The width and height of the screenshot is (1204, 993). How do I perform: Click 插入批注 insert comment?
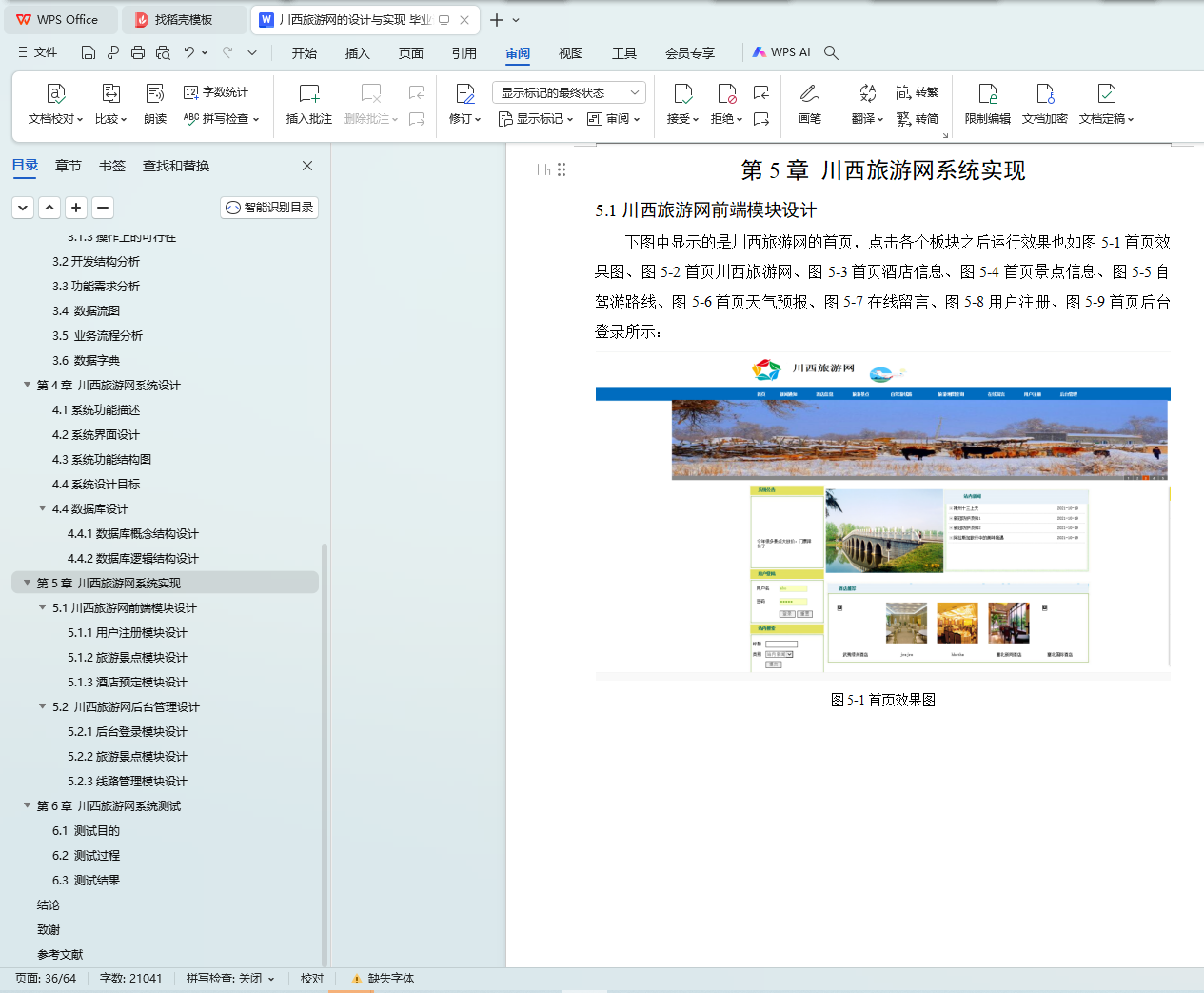pos(309,105)
